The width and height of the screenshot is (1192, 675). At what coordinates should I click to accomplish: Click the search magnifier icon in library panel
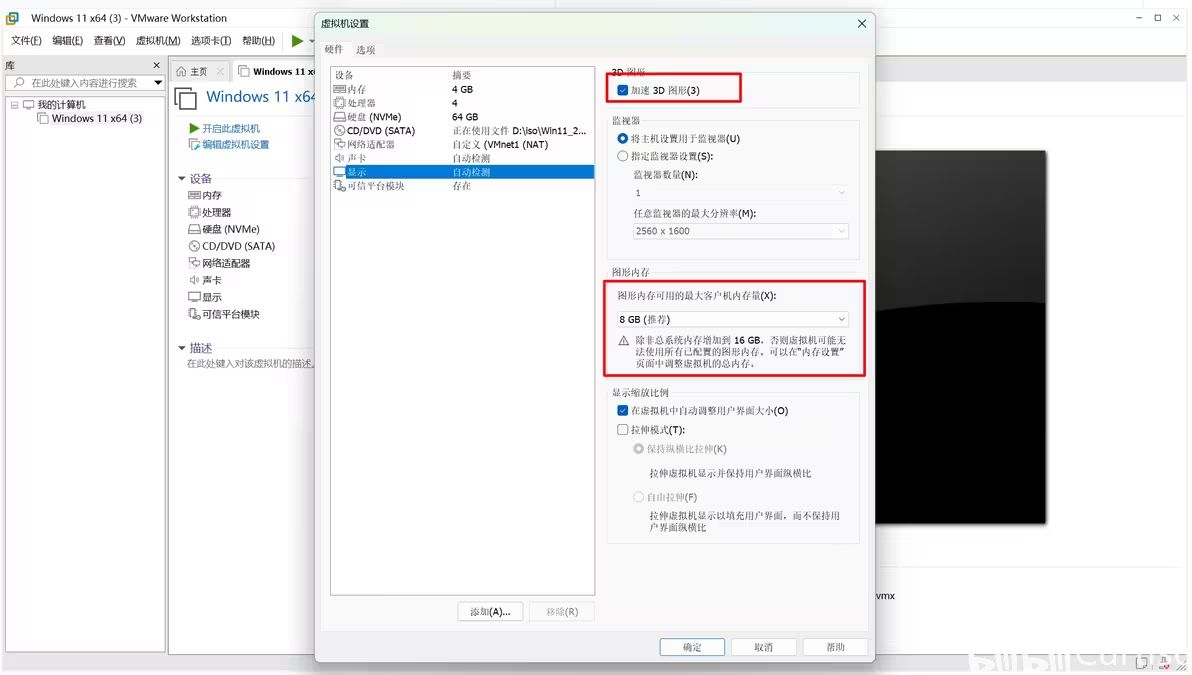(x=20, y=82)
